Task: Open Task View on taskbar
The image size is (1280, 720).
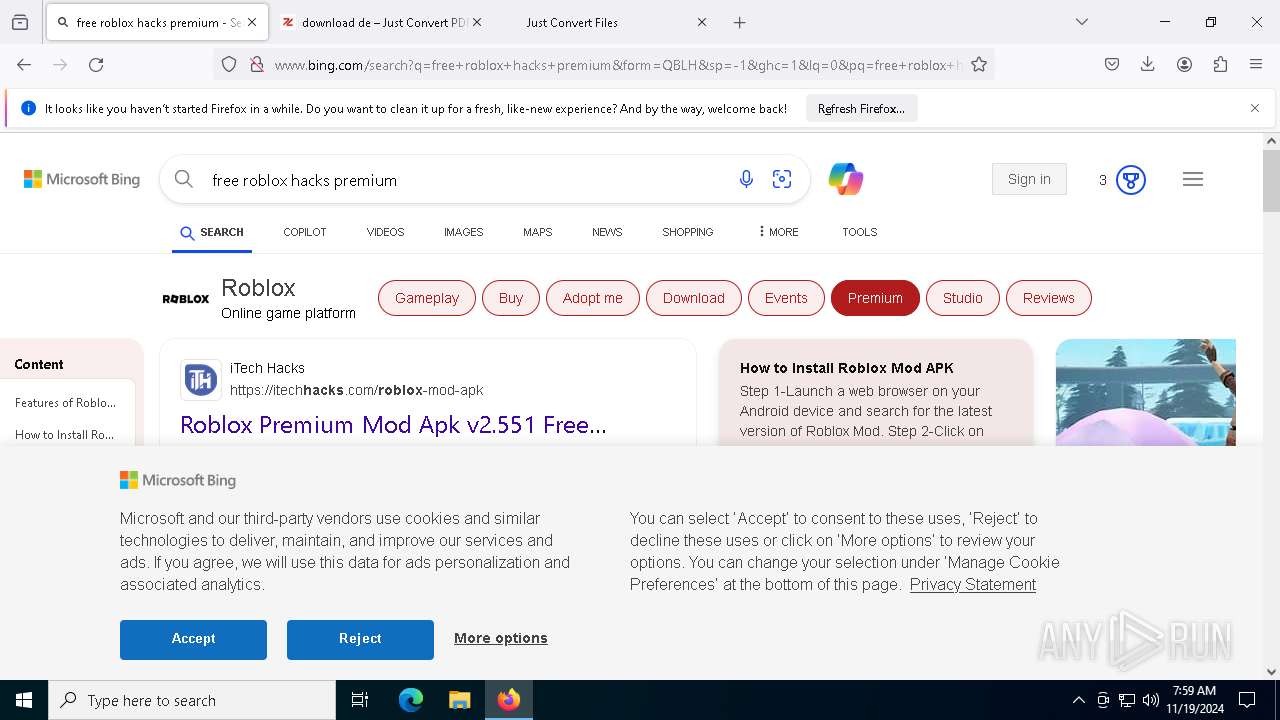Action: click(360, 700)
